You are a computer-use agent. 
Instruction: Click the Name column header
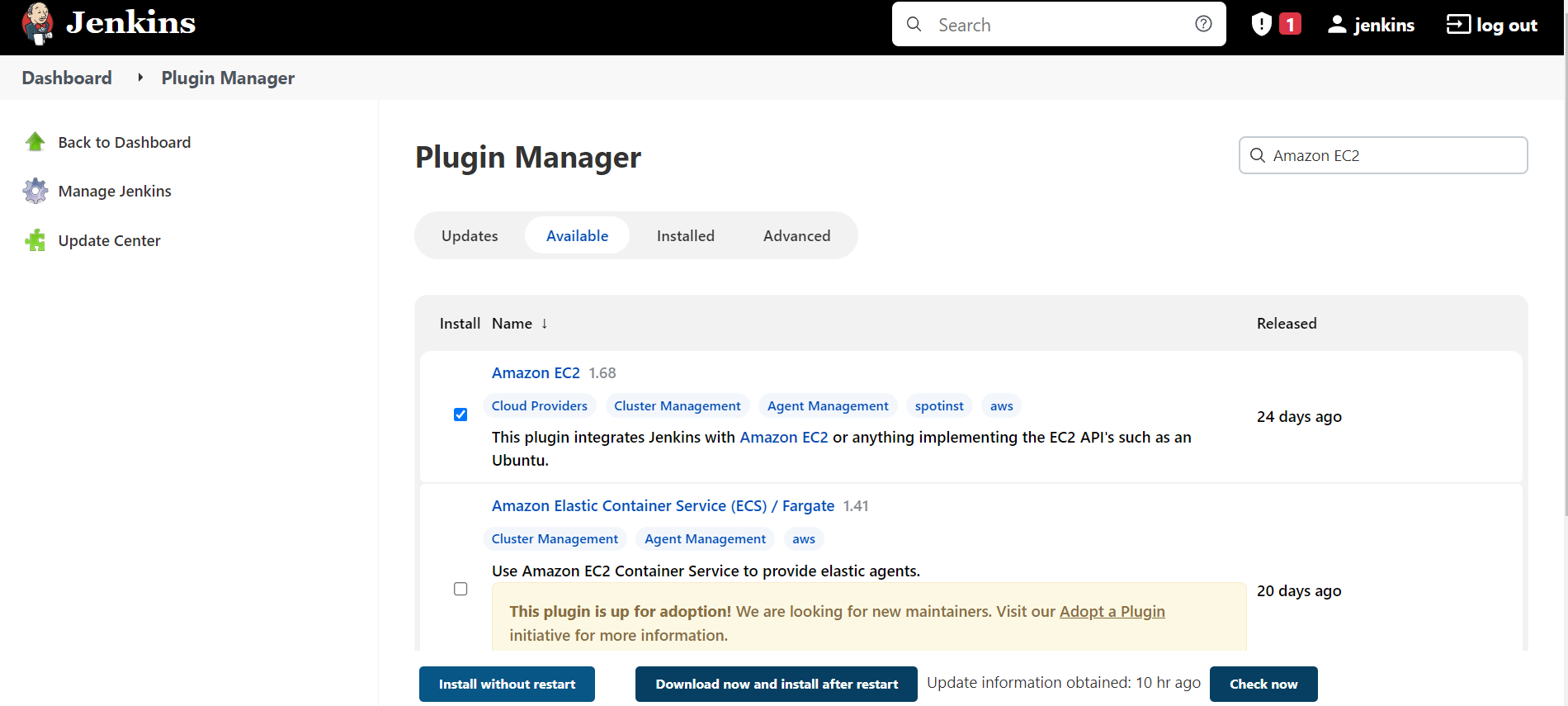512,324
